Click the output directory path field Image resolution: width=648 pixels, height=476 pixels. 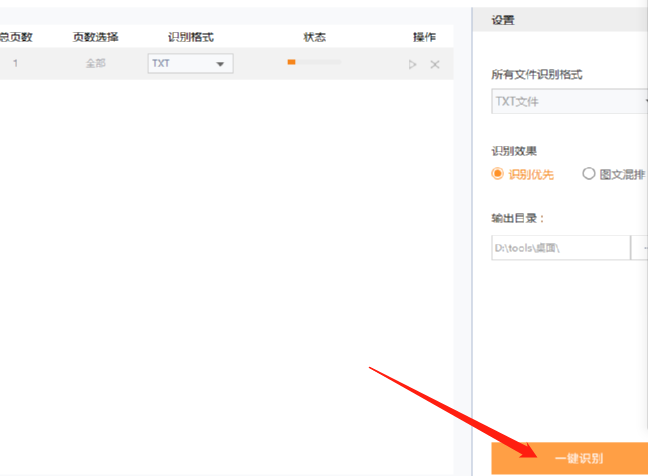click(x=561, y=248)
